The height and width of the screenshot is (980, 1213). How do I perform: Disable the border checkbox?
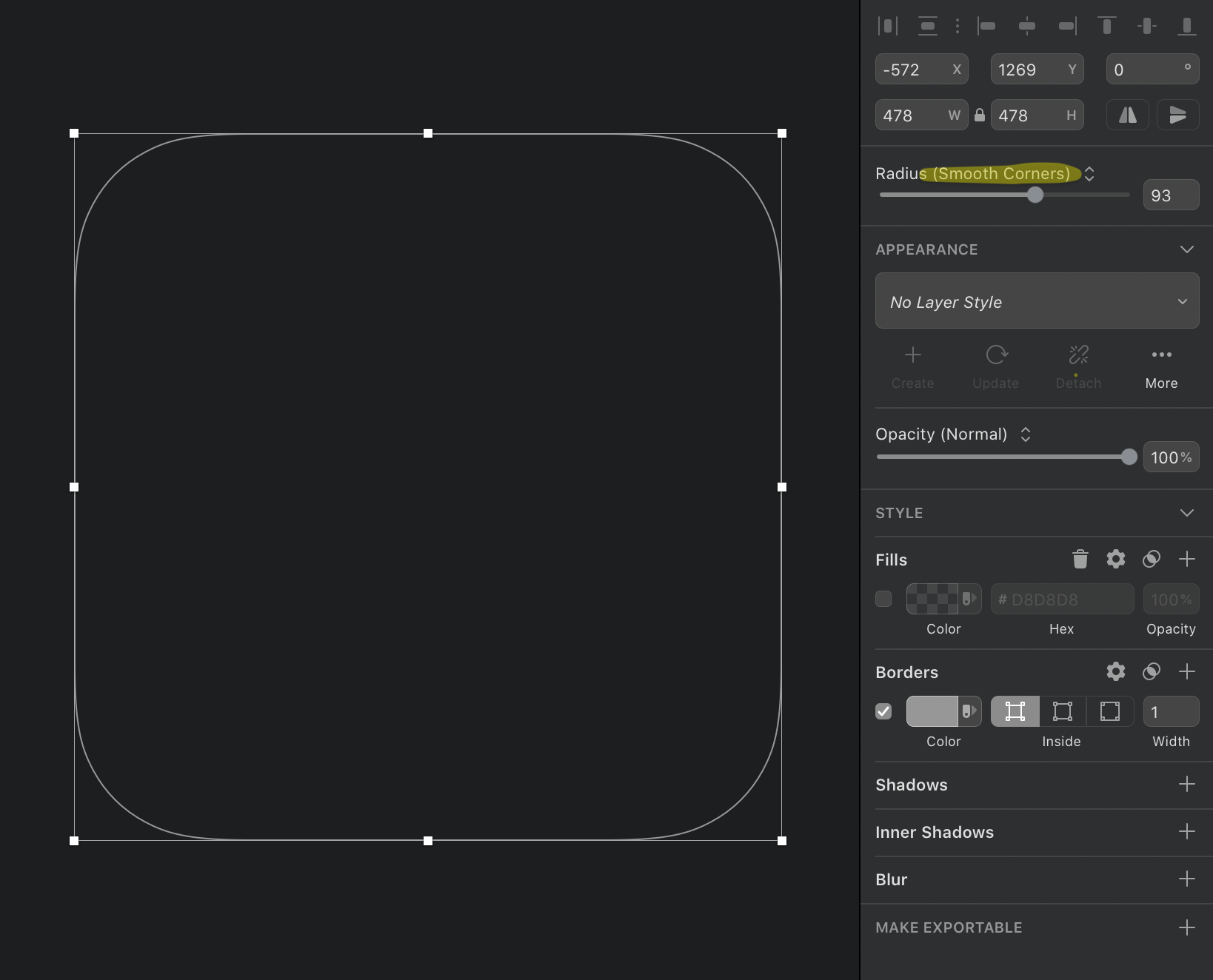tap(883, 711)
